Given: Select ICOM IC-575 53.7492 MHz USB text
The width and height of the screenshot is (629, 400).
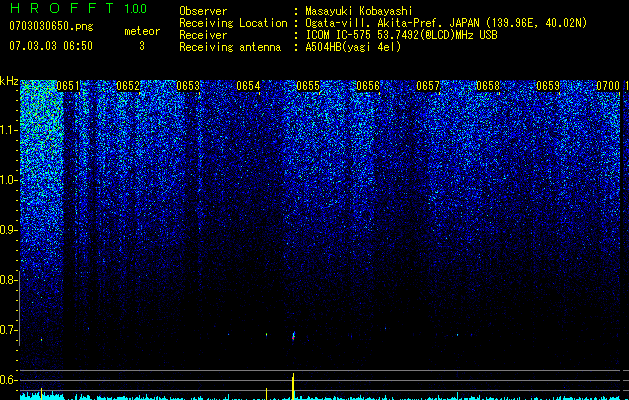Looking at the screenshot, I should tap(401, 35).
